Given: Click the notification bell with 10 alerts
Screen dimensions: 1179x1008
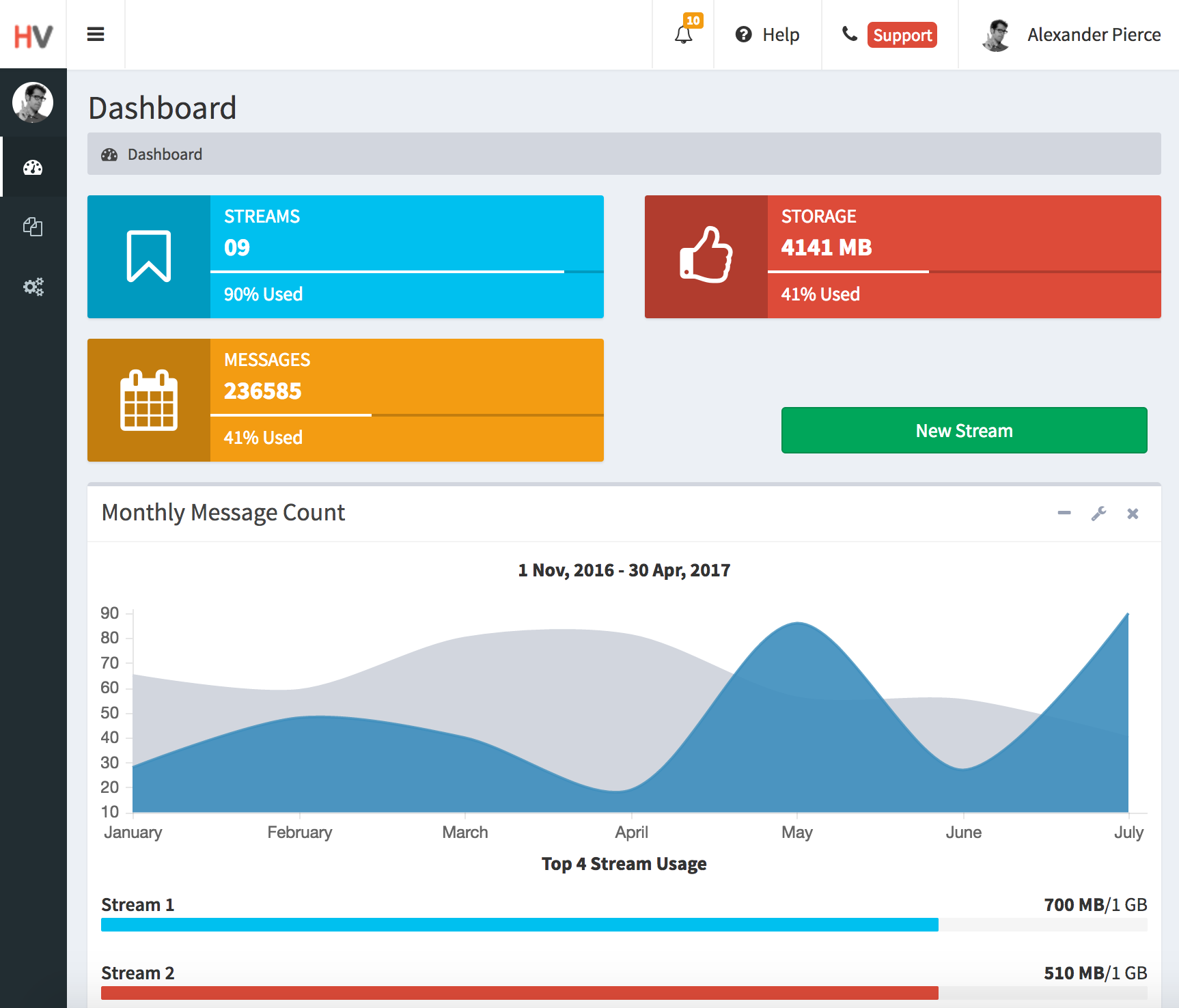Looking at the screenshot, I should (x=682, y=34).
